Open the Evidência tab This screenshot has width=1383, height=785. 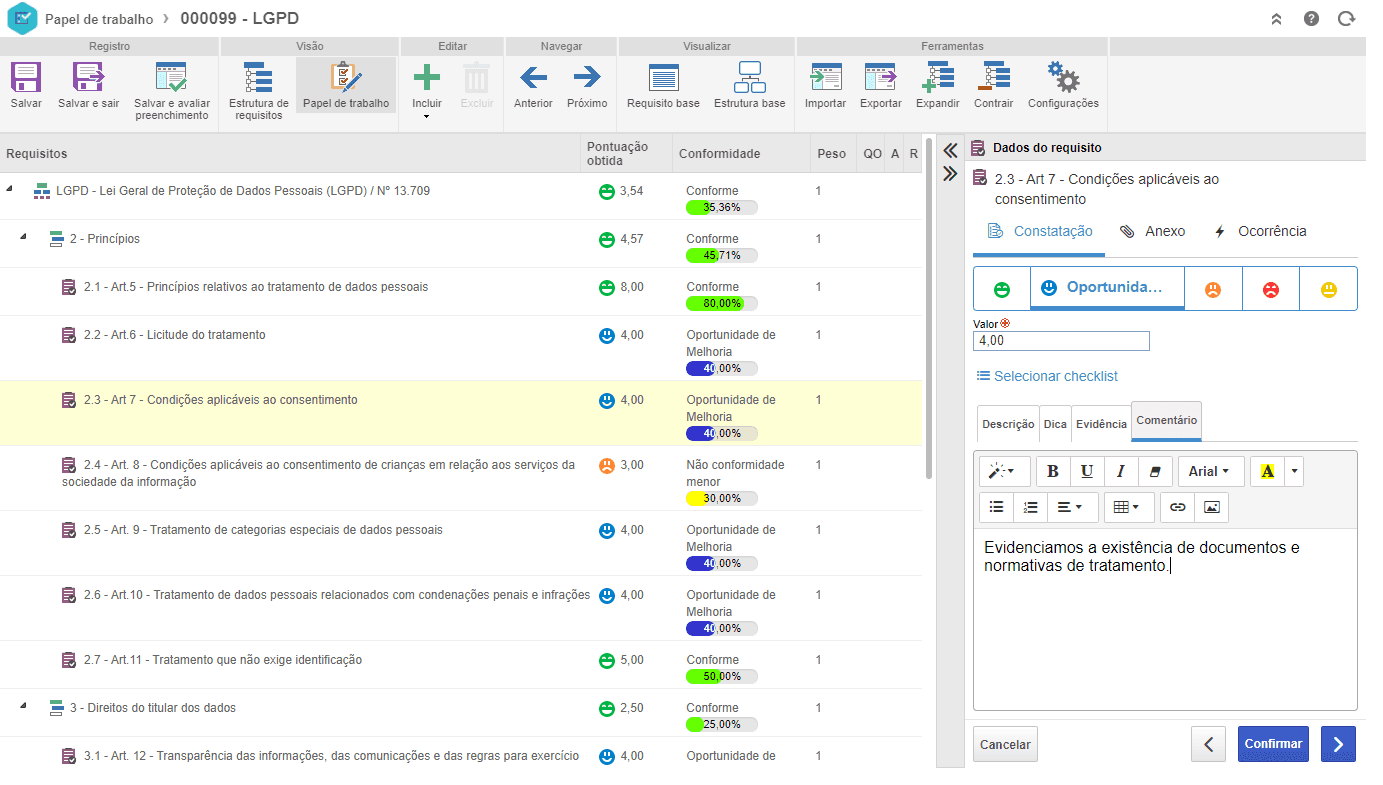pyautogui.click(x=1101, y=424)
